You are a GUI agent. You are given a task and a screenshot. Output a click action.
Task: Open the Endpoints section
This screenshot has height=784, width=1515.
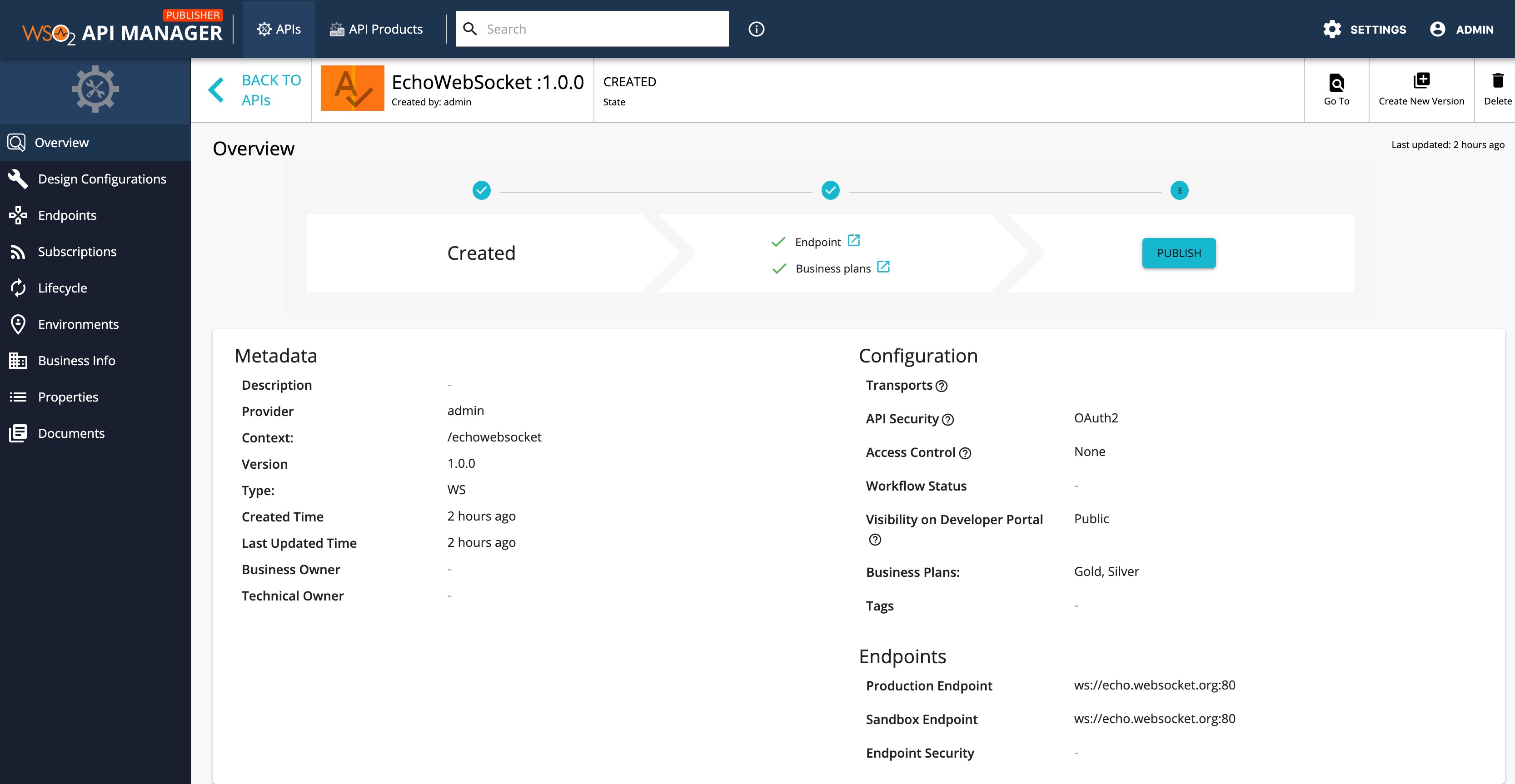click(67, 215)
